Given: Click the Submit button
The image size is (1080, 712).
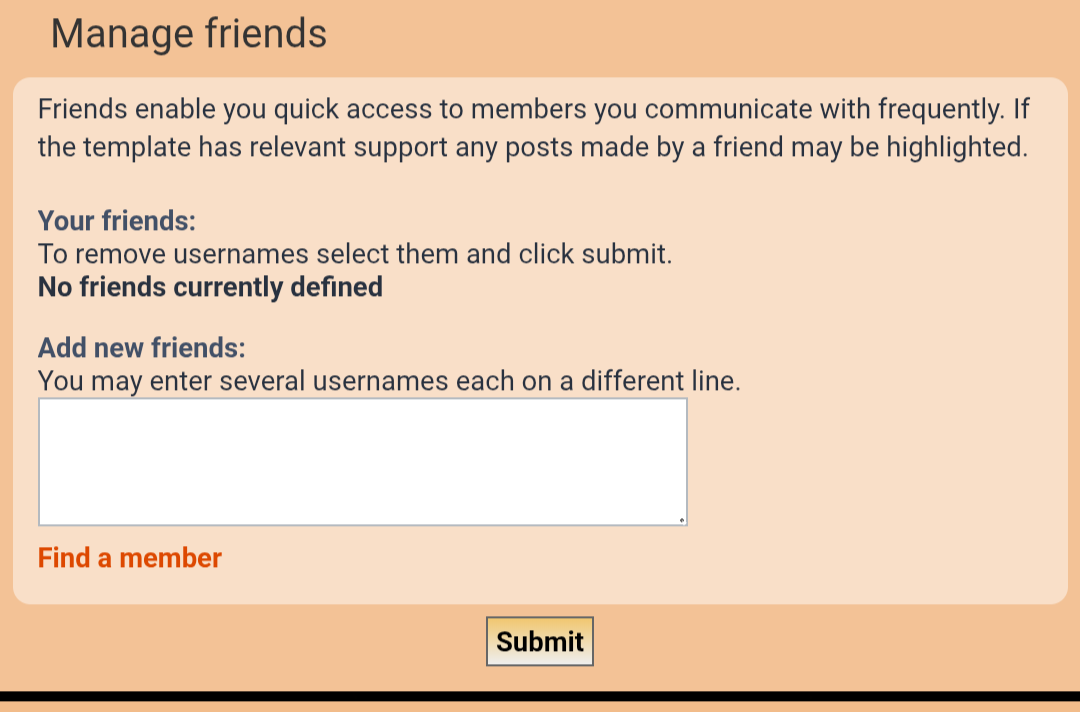Looking at the screenshot, I should click(540, 641).
